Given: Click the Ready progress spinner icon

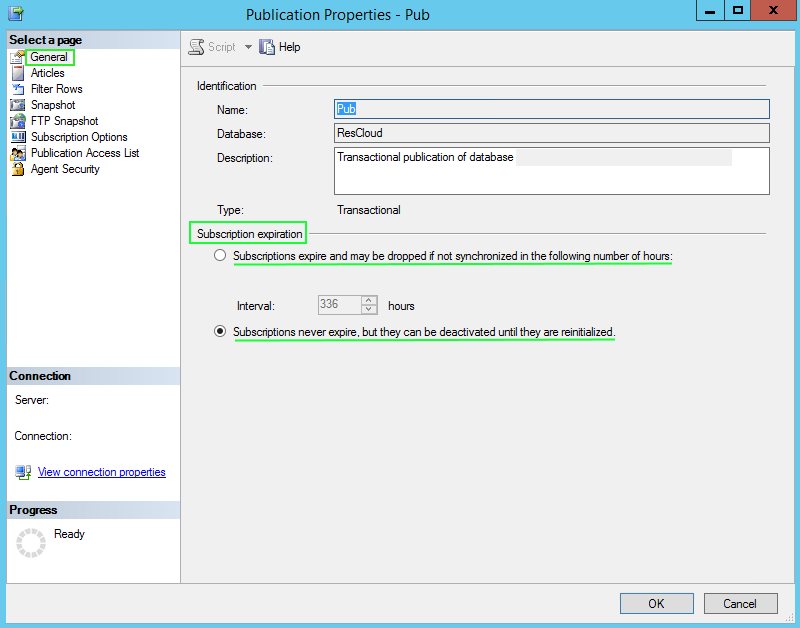Looking at the screenshot, I should pyautogui.click(x=31, y=542).
